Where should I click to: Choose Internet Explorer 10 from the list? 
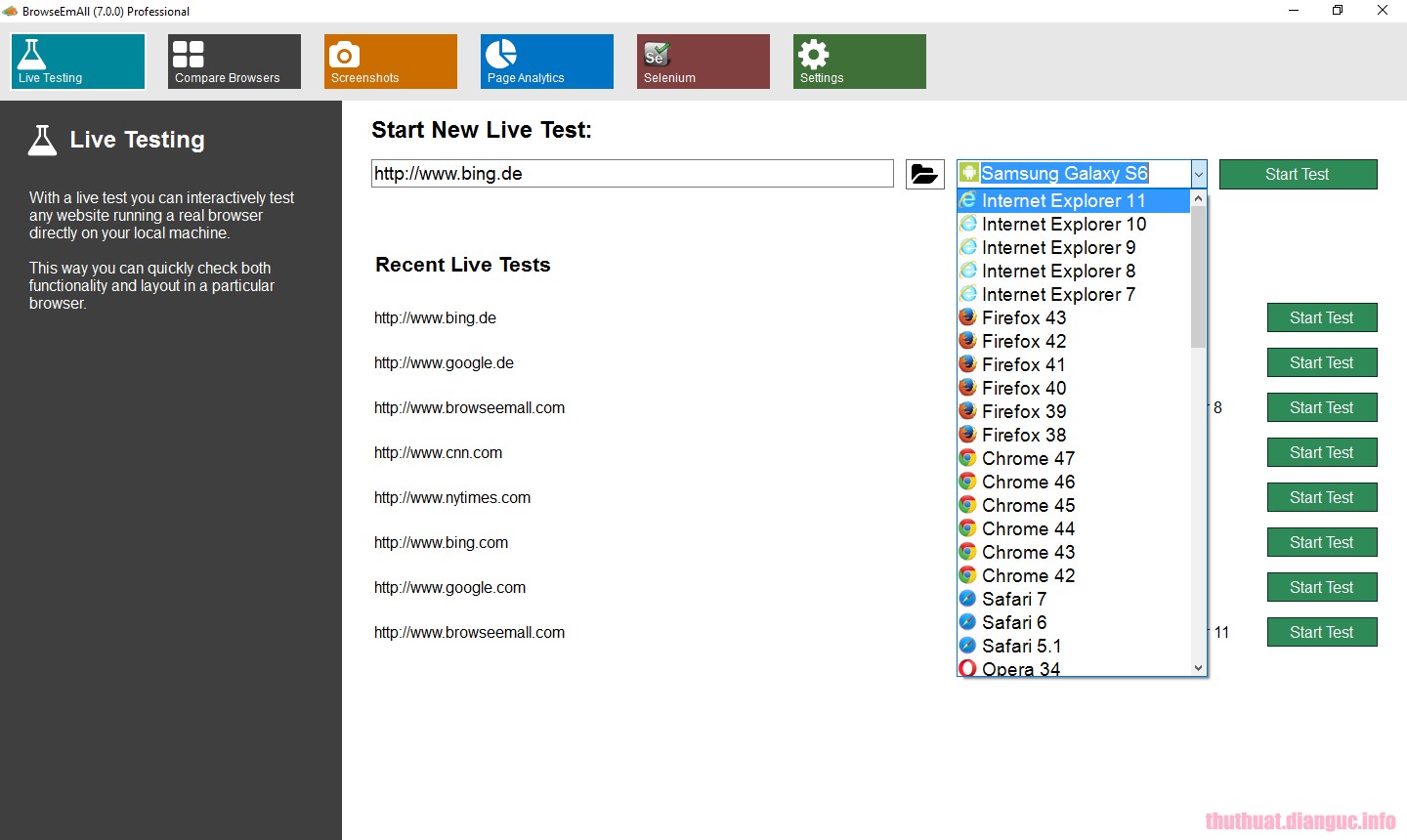1074,224
